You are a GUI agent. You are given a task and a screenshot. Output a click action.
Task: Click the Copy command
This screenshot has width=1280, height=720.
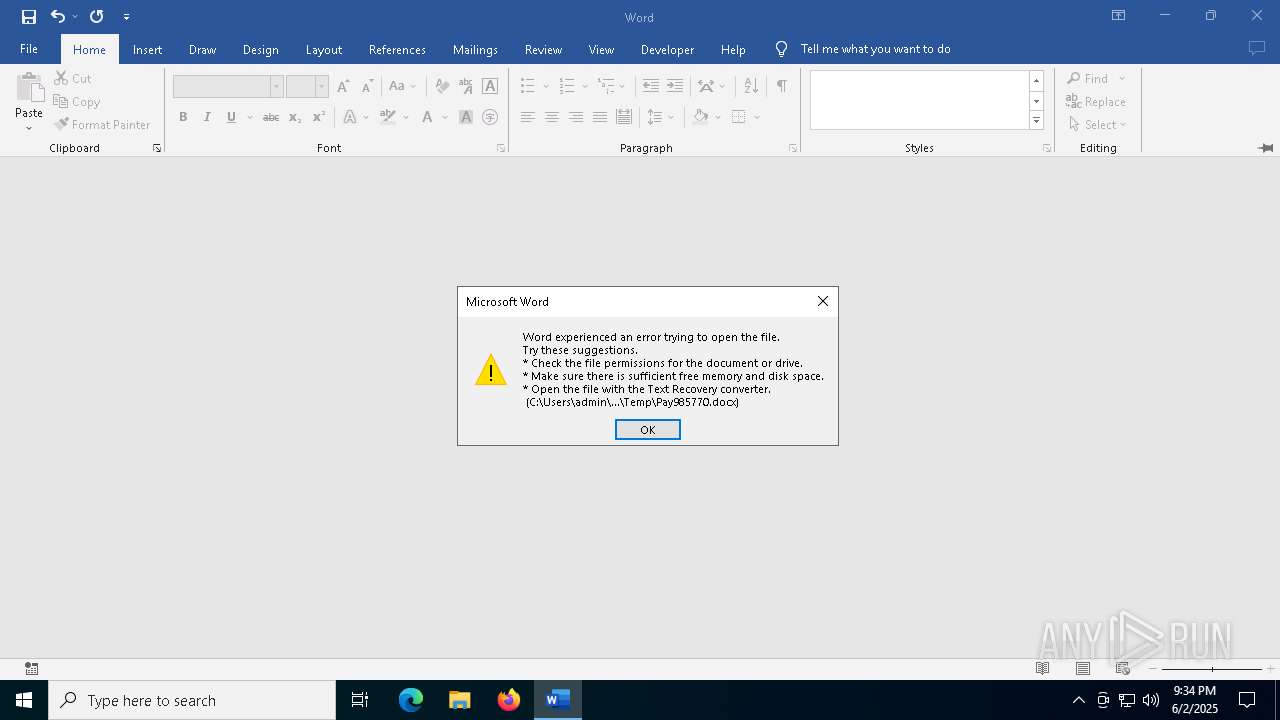(x=77, y=101)
